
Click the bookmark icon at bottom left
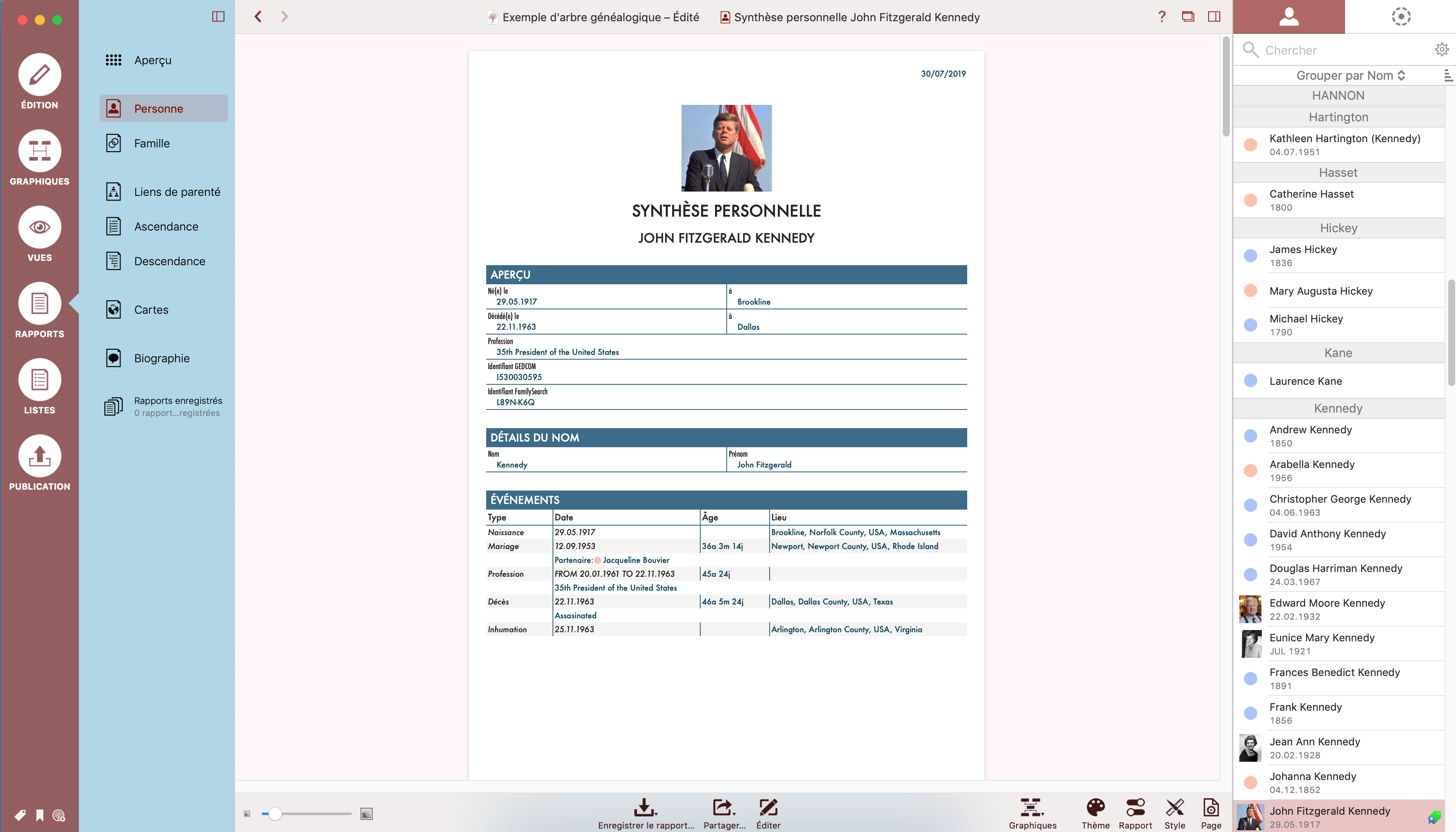tap(39, 815)
